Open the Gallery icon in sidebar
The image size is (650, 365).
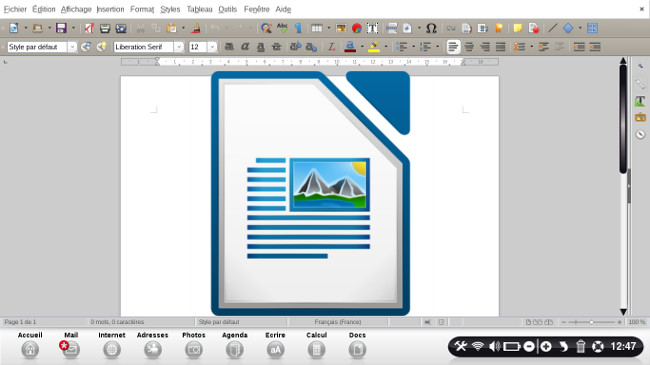(640, 117)
